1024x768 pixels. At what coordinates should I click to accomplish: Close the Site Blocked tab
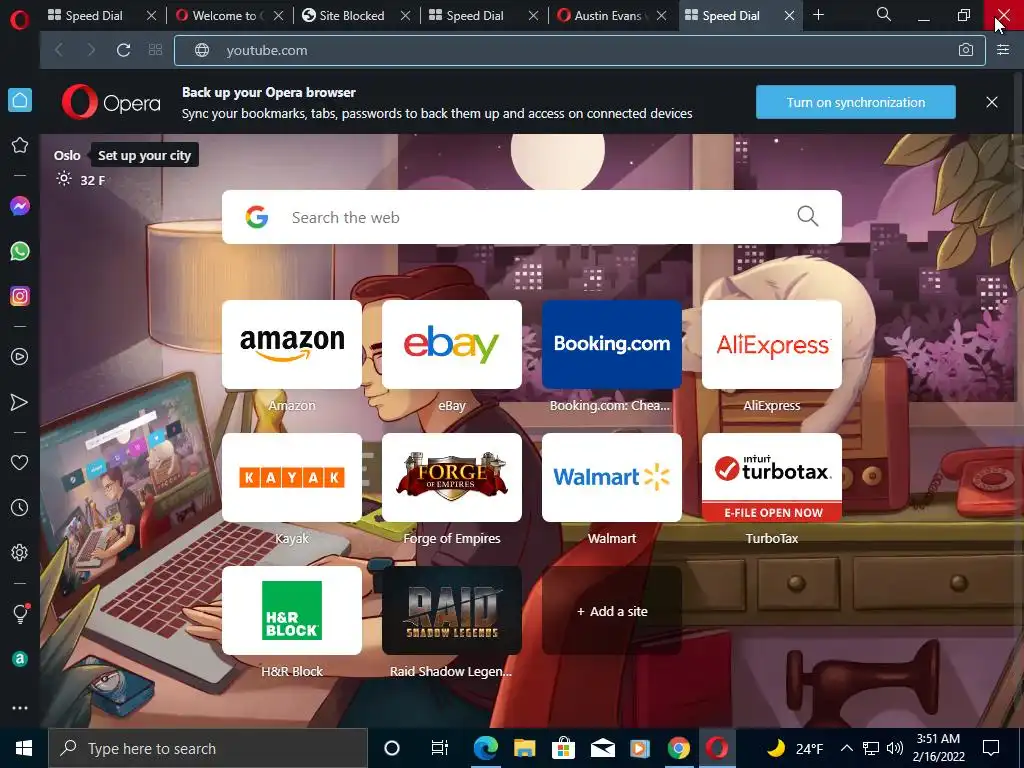406,16
